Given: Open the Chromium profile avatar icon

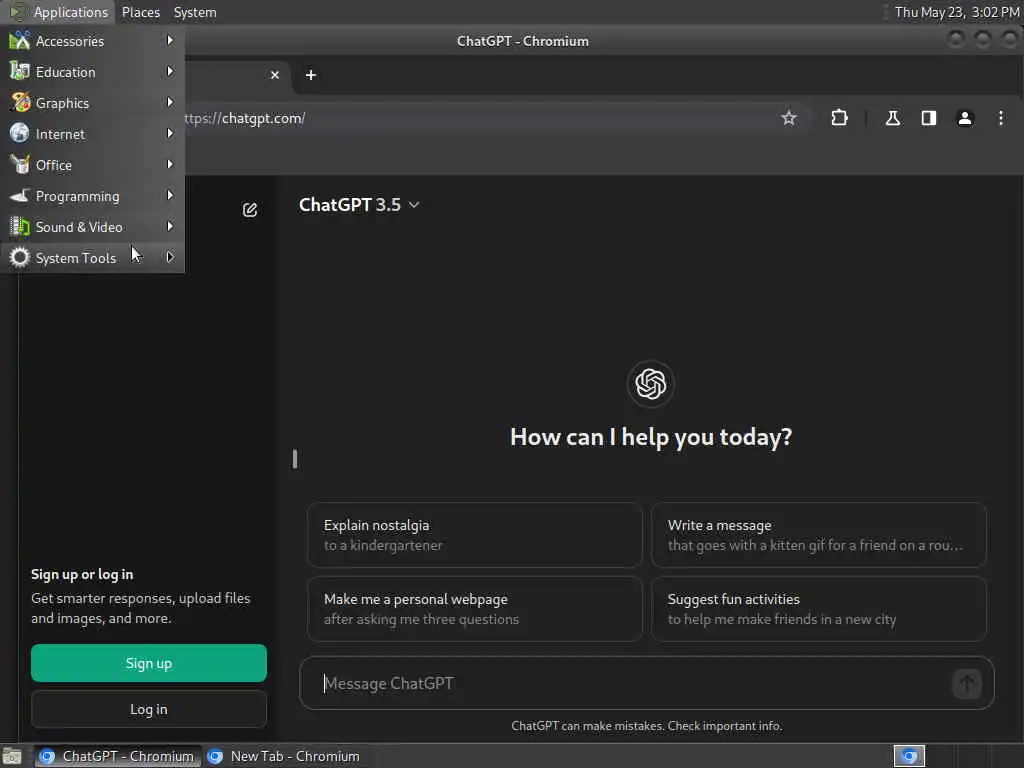Looking at the screenshot, I should (965, 118).
